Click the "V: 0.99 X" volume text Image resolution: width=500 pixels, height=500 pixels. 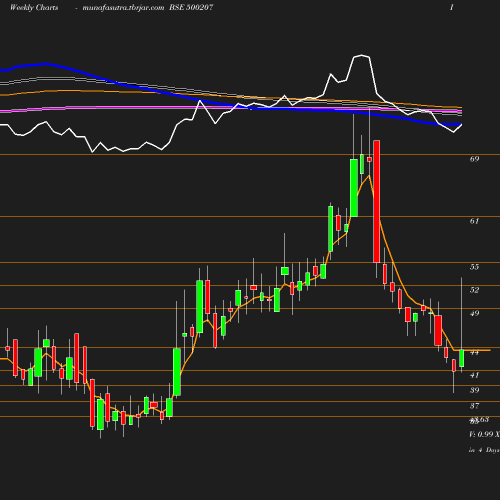[x=484, y=434]
